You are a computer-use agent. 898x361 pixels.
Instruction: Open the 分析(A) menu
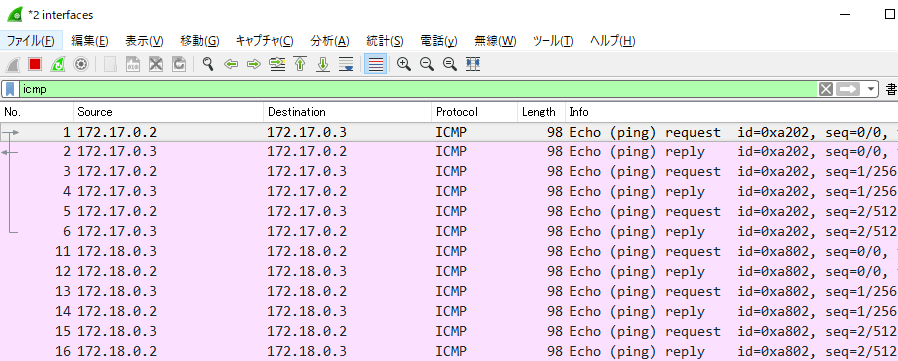pos(330,41)
